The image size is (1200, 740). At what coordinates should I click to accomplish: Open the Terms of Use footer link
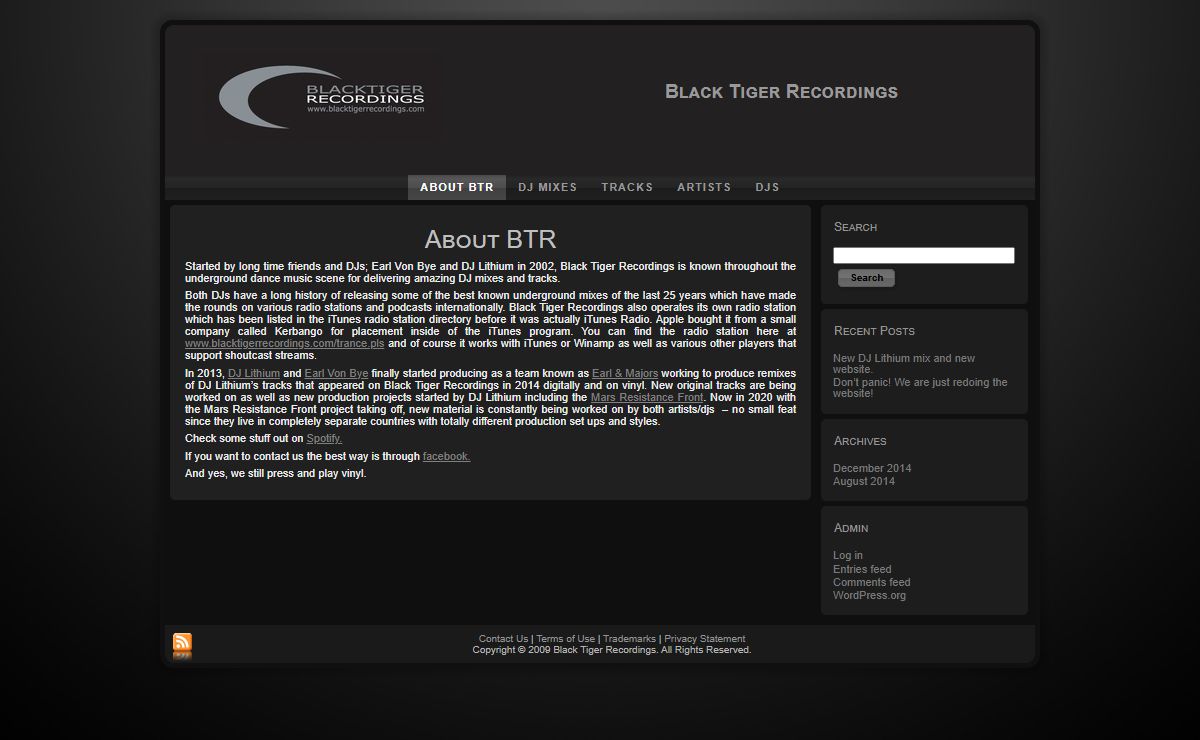point(565,639)
